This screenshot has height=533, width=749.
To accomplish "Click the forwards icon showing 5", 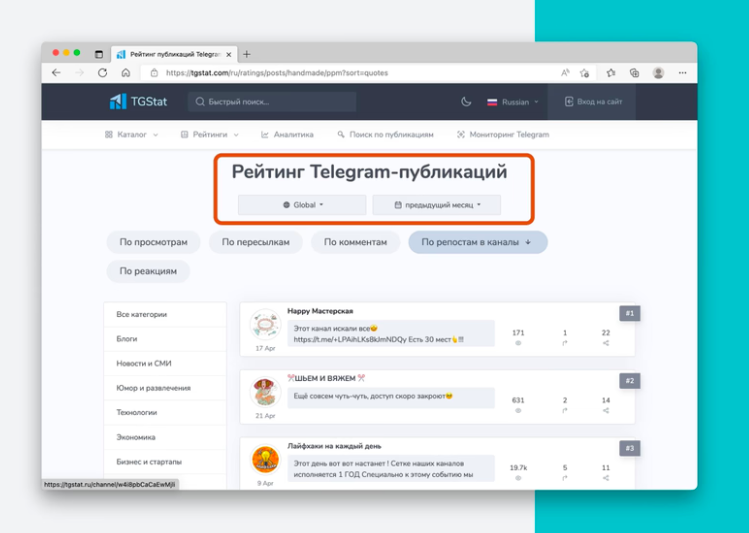I will [565, 478].
